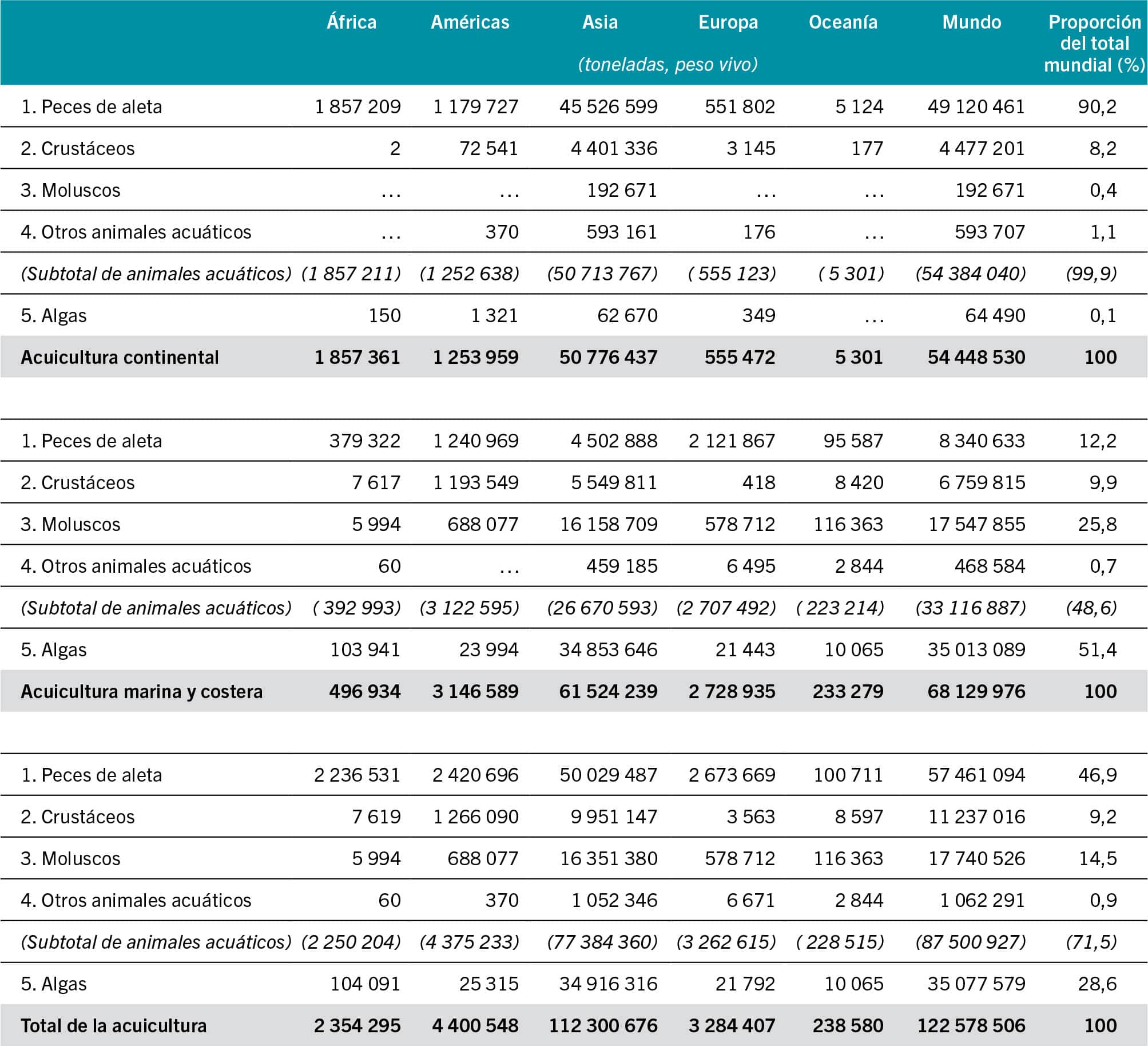Screen dimensions: 1148x1046
Task: Select the value 9 951 147
Action: (614, 817)
